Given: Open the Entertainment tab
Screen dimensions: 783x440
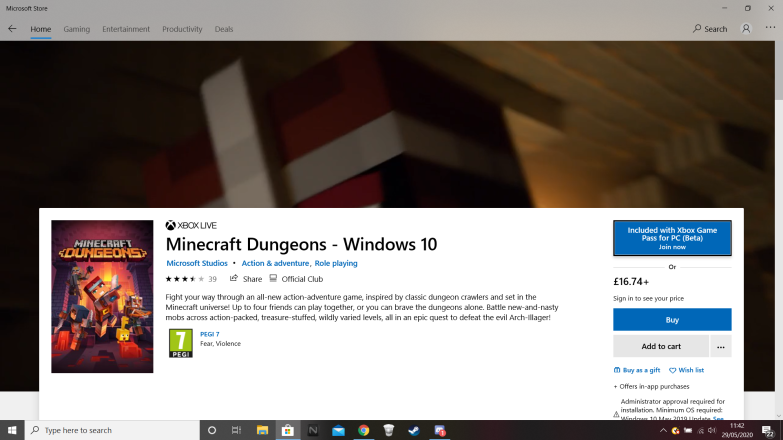Looking at the screenshot, I should tap(126, 29).
